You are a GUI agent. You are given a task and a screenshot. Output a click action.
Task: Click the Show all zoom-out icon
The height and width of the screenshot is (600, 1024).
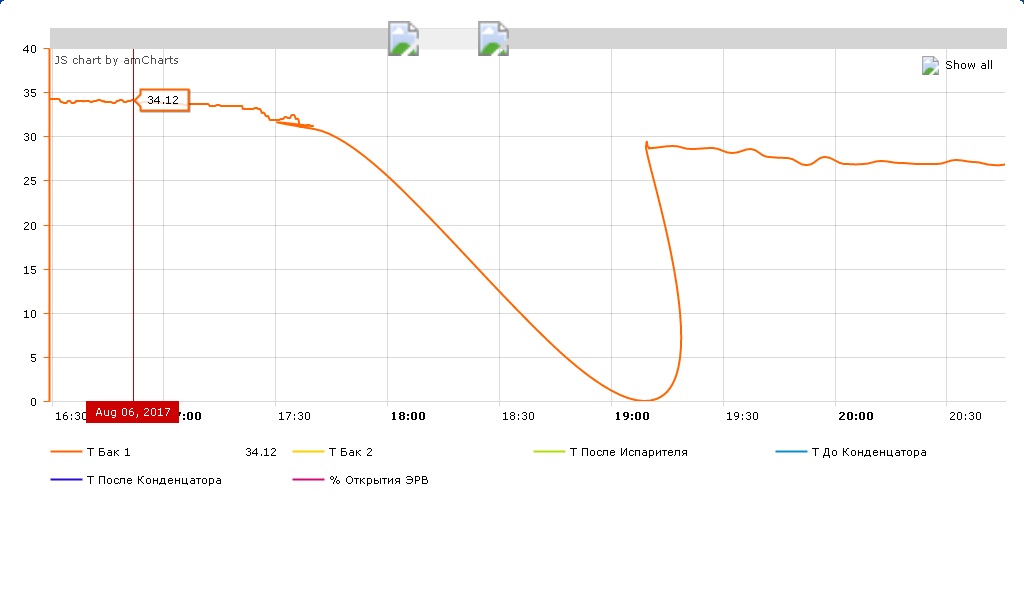point(930,65)
